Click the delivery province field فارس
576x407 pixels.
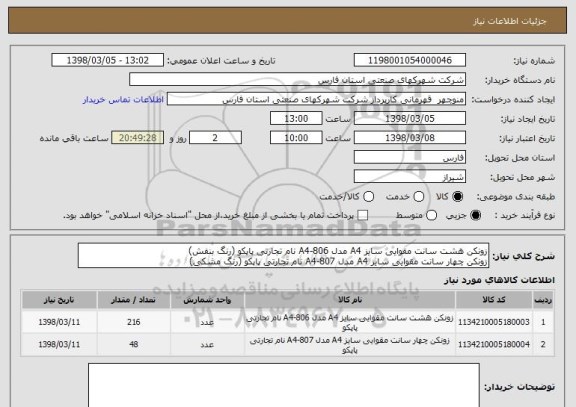tap(410, 157)
